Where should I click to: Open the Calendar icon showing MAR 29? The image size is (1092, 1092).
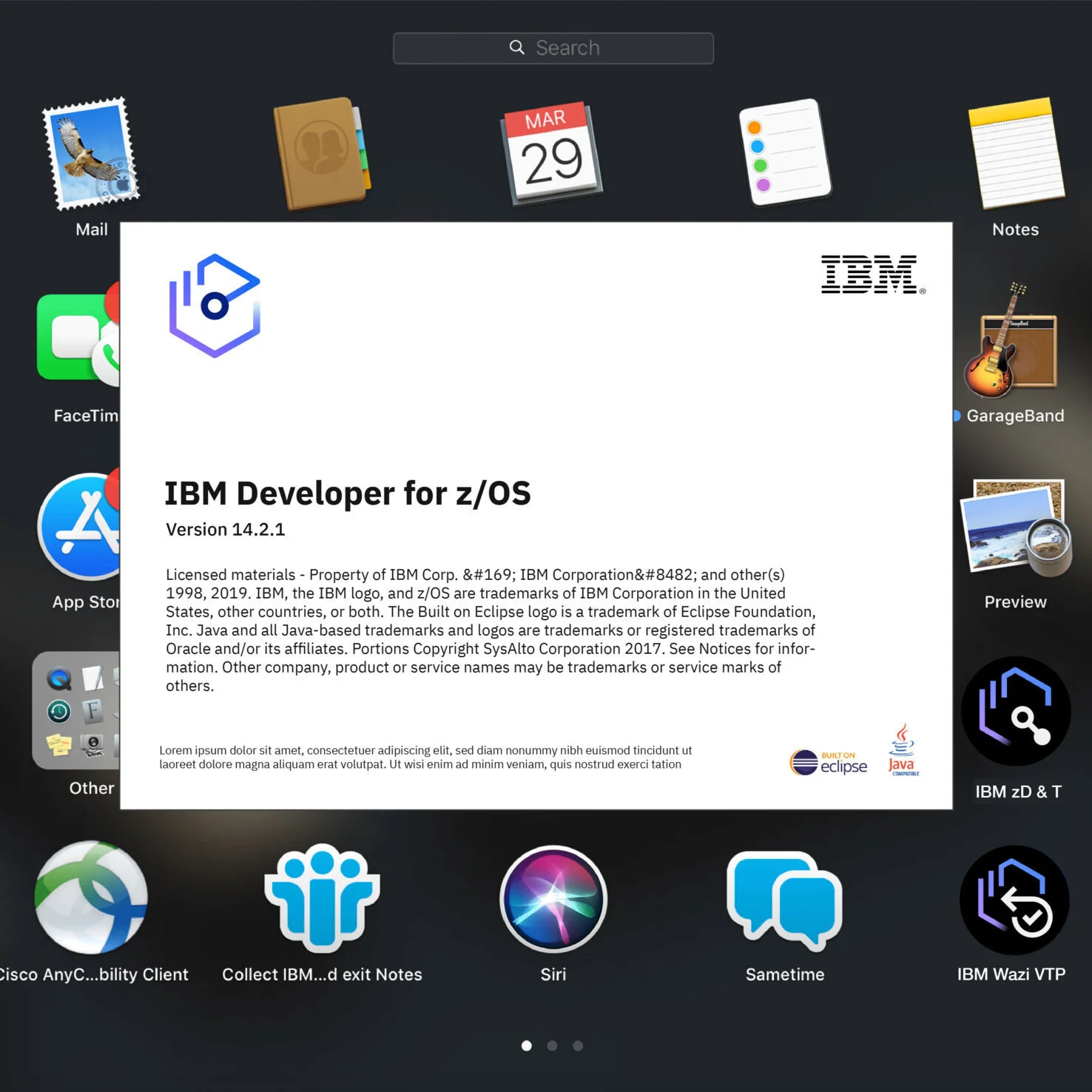click(553, 154)
